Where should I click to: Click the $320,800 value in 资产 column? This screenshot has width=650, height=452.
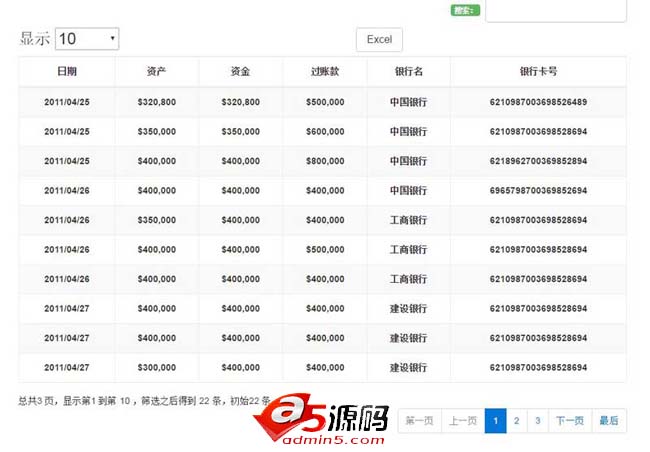click(x=157, y=102)
